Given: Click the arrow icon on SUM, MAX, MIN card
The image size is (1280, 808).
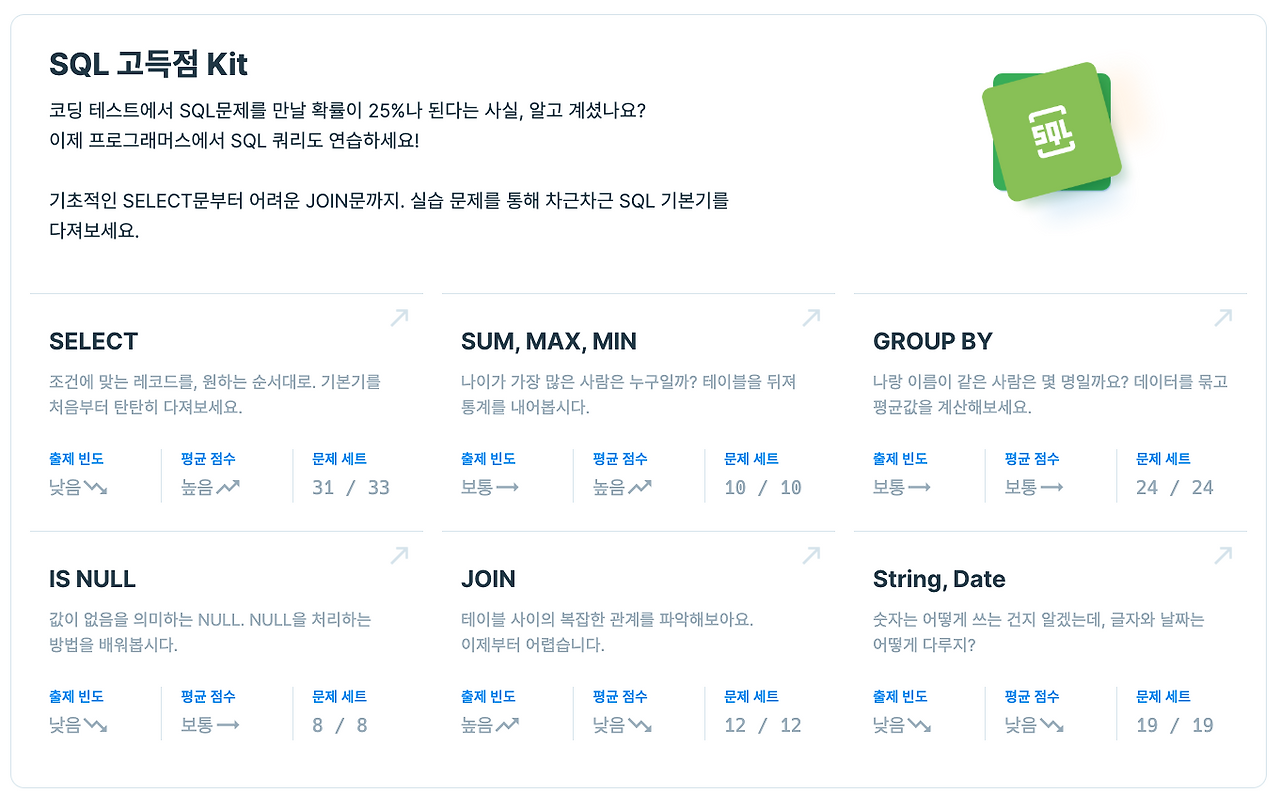Looking at the screenshot, I should pyautogui.click(x=811, y=318).
